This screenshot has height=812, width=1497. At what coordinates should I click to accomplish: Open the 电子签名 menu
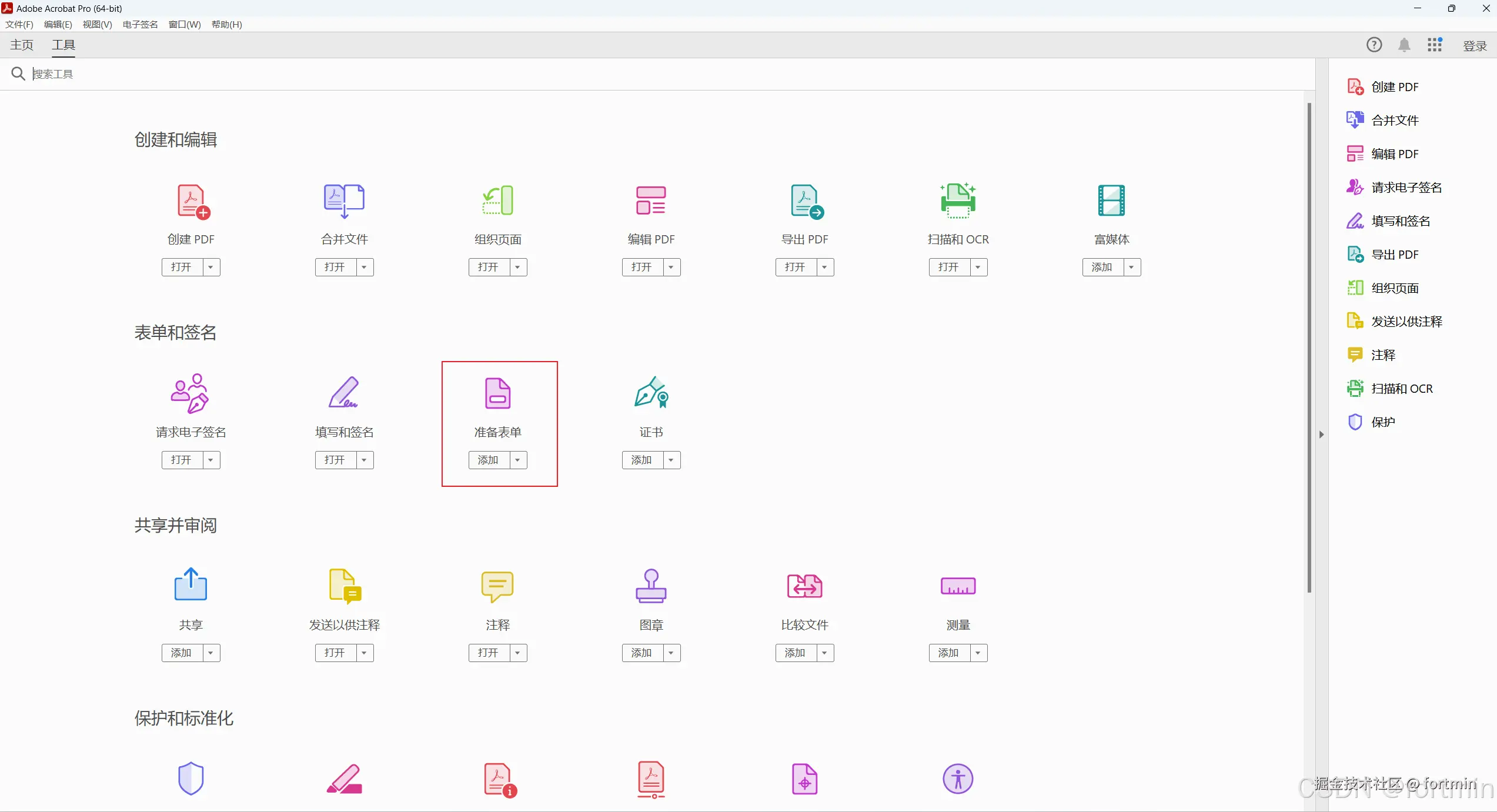140,25
